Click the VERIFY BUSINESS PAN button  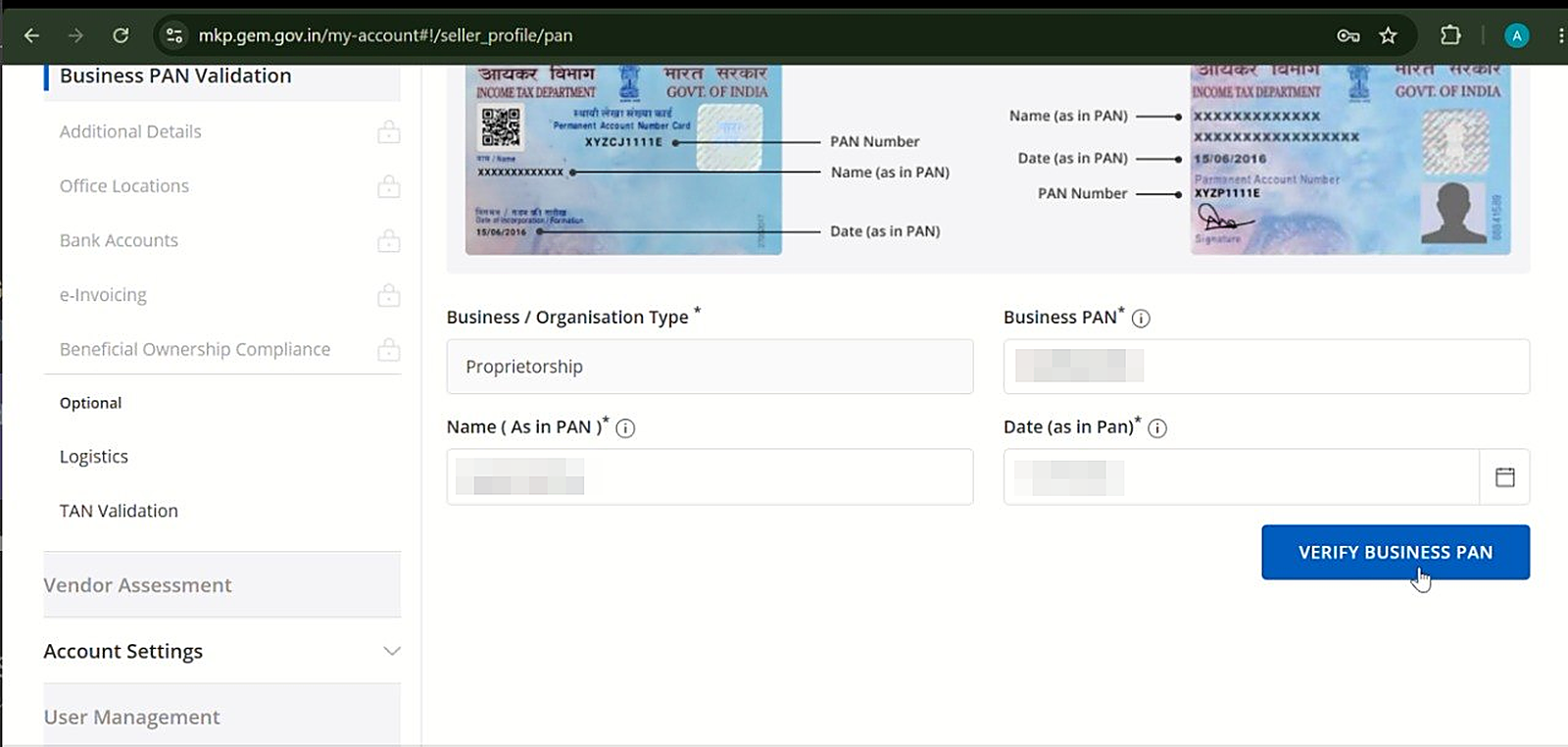[1396, 552]
